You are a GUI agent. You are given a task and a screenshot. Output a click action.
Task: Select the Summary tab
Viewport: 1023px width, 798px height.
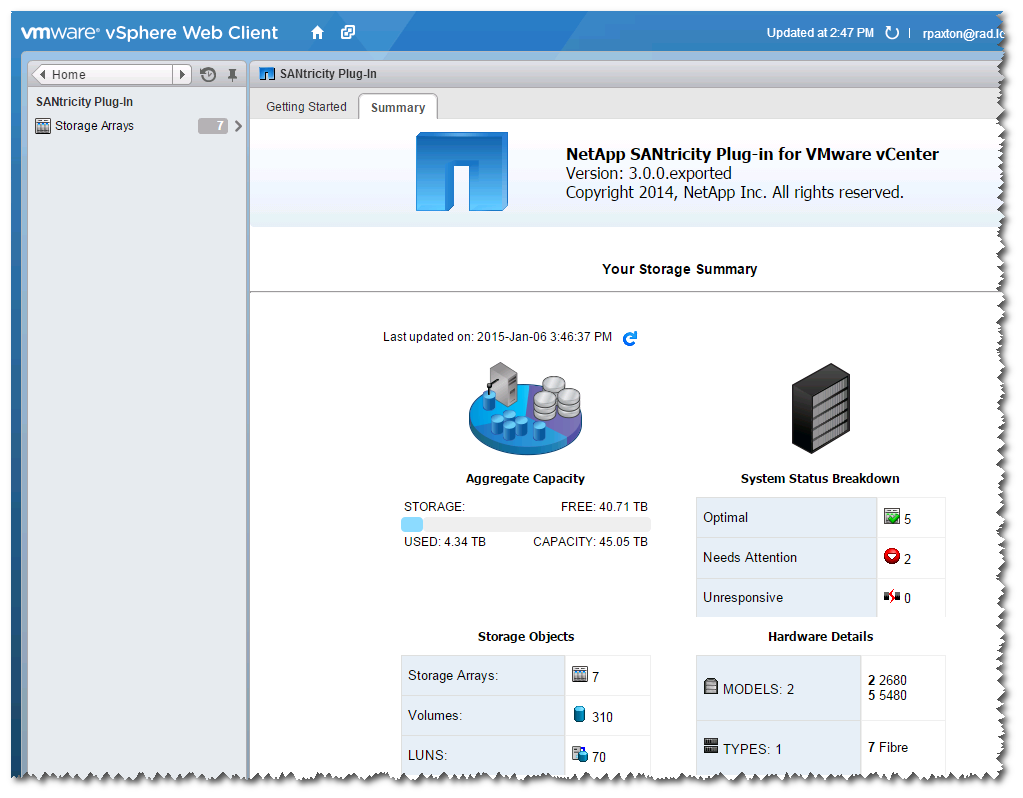[x=398, y=108]
